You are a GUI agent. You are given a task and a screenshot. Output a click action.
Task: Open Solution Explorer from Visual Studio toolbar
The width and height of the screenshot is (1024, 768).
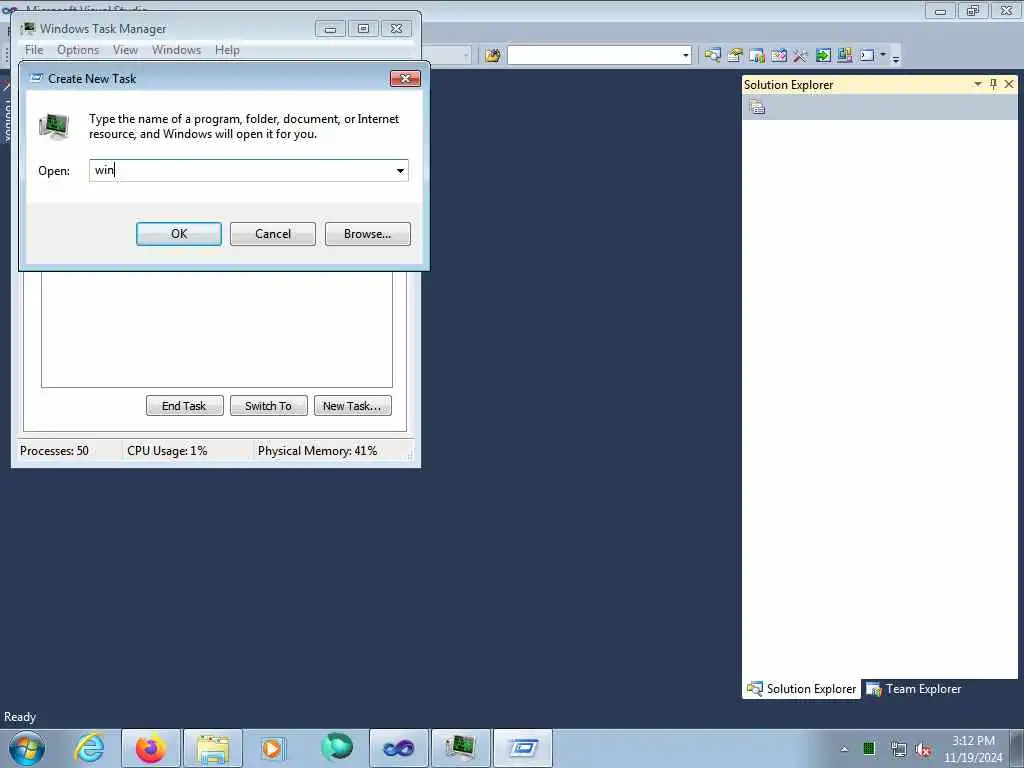click(x=712, y=56)
